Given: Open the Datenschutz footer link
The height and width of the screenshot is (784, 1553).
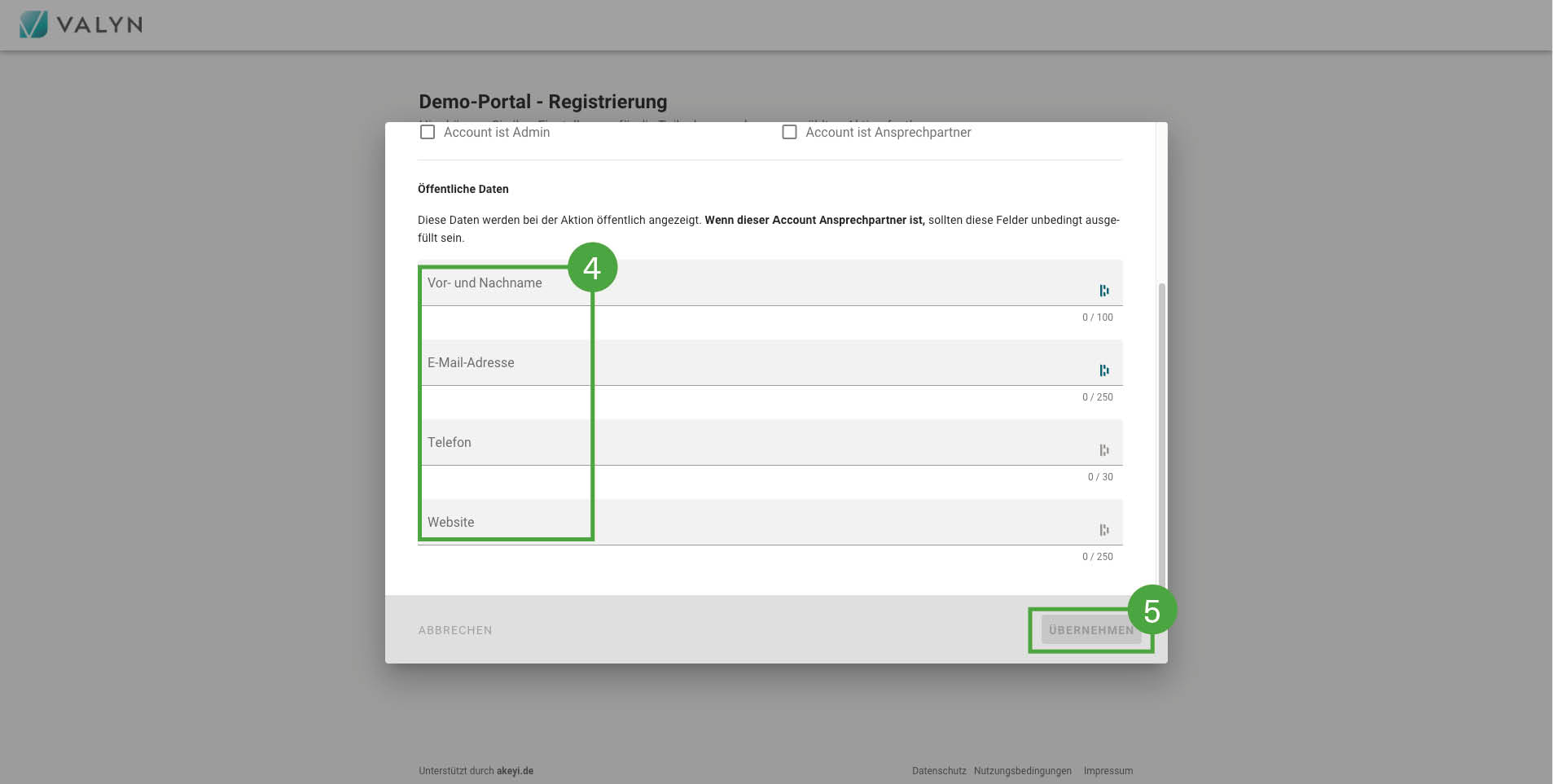Looking at the screenshot, I should click(938, 771).
